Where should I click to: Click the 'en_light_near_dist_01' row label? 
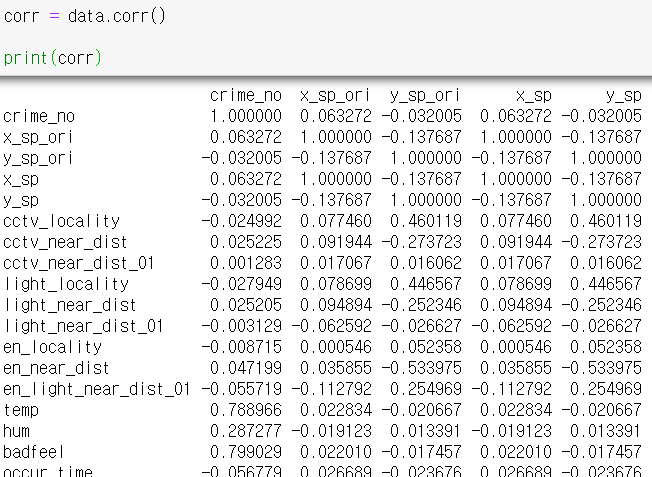96,389
